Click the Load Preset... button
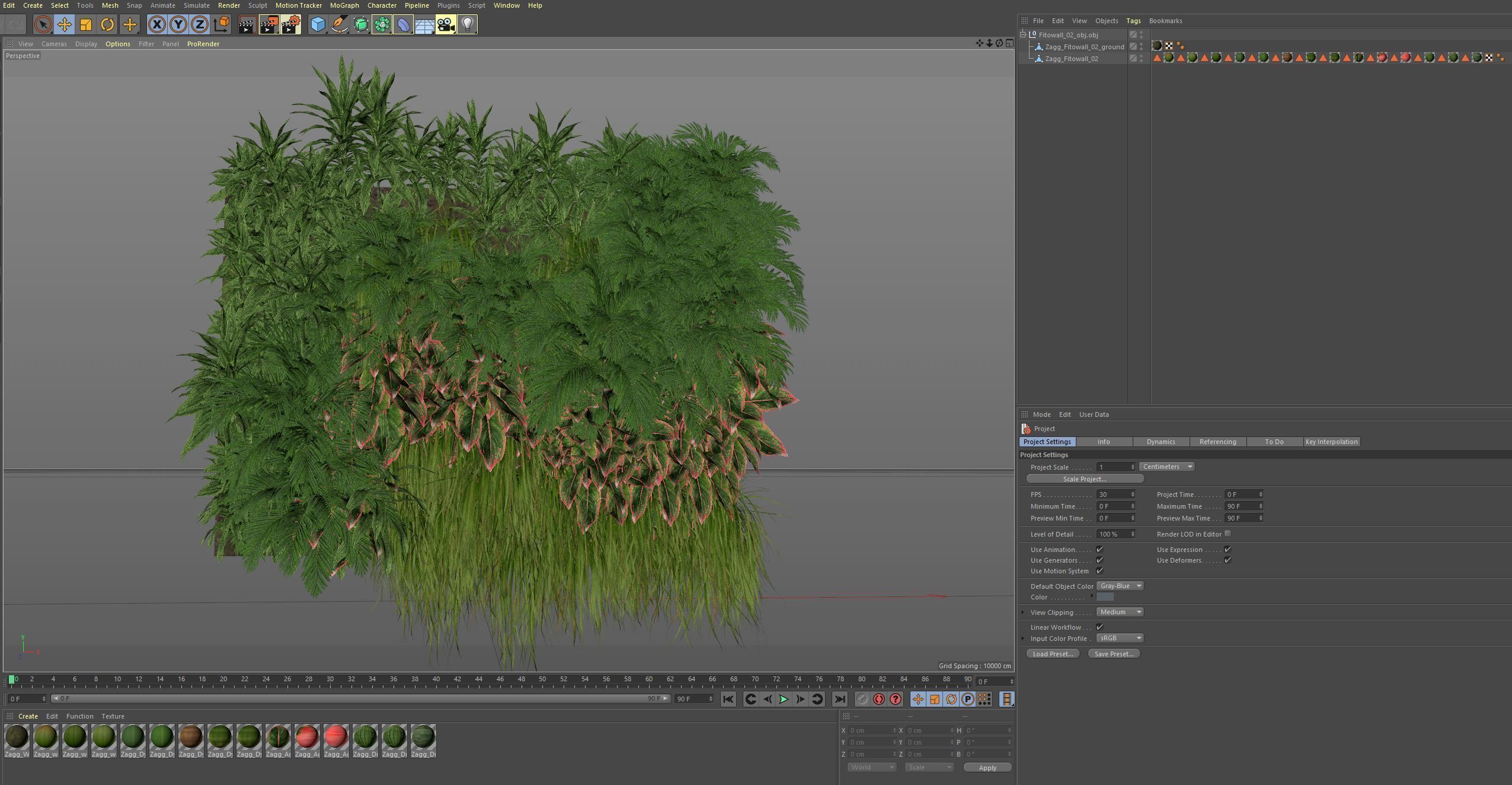This screenshot has width=1512, height=785. click(1053, 654)
